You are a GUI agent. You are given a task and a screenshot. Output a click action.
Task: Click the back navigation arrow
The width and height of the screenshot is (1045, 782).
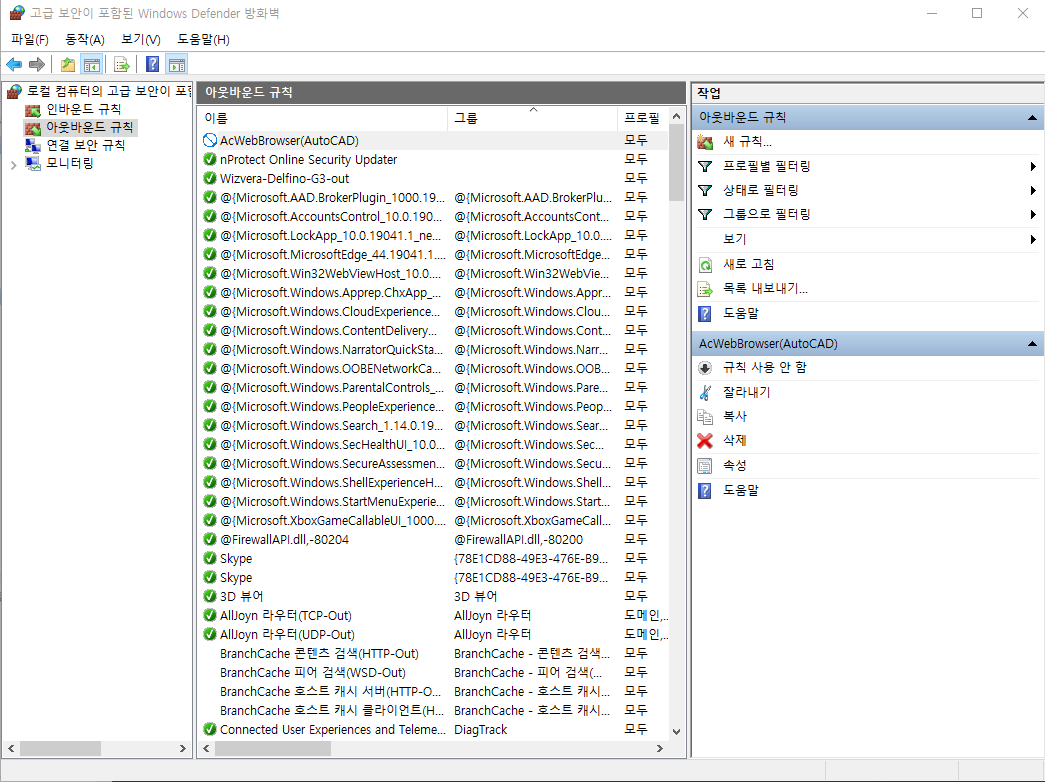[13, 63]
